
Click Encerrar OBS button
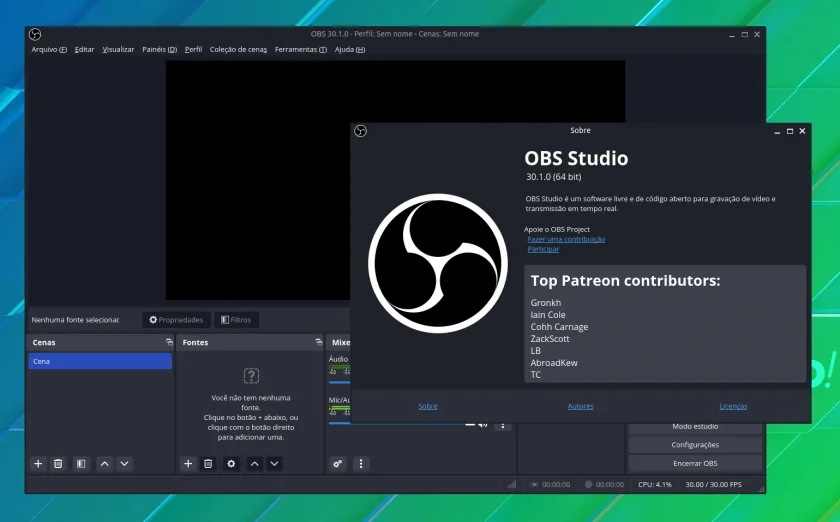(695, 464)
